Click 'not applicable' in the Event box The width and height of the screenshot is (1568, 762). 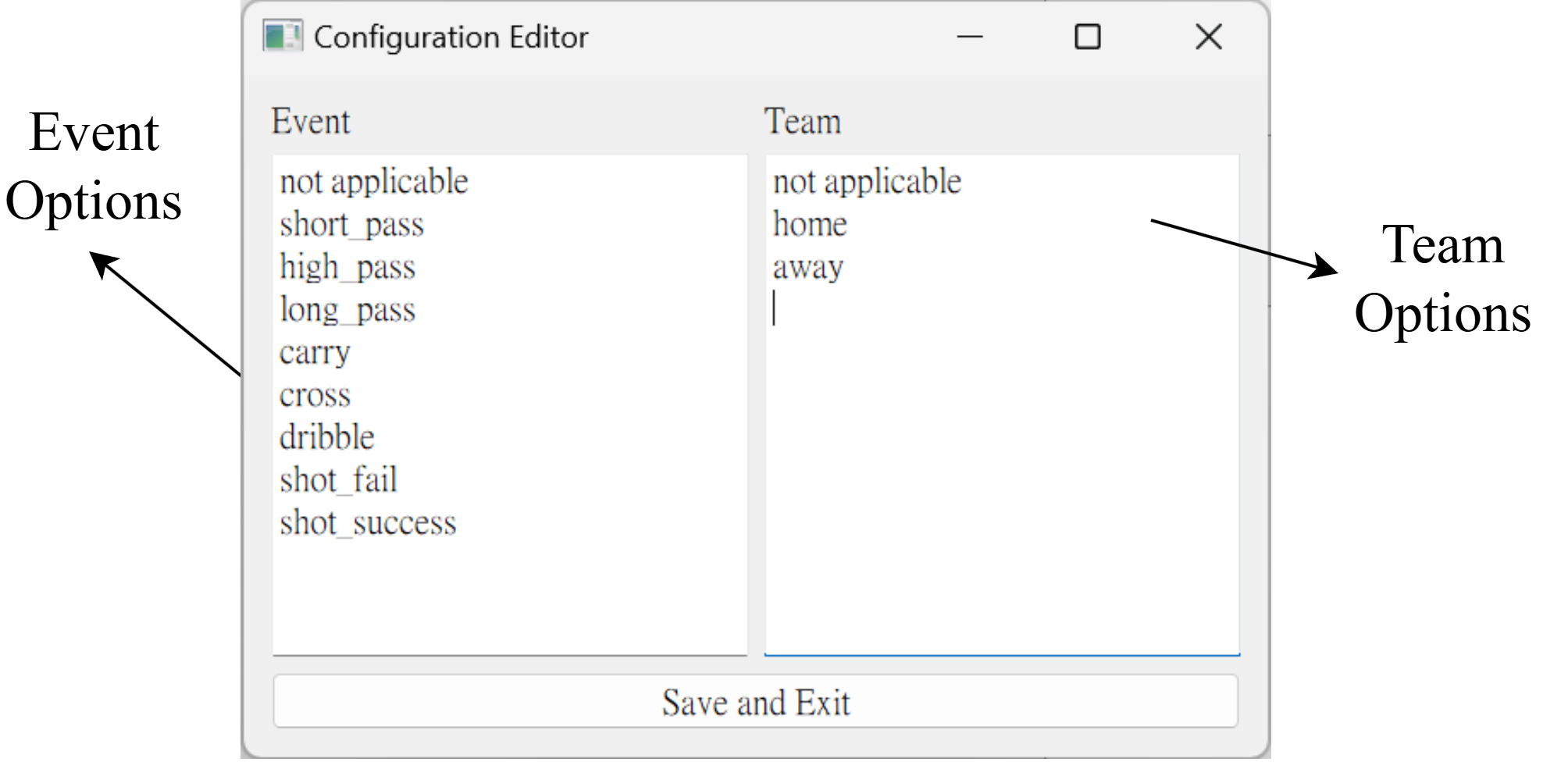coord(374,182)
